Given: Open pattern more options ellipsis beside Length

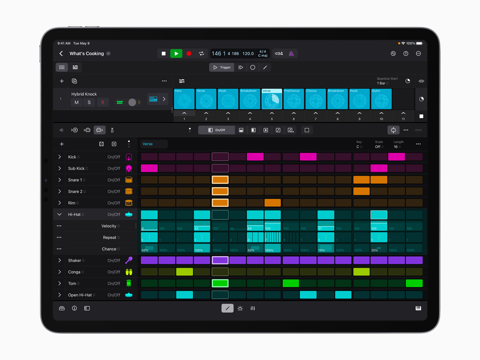Looking at the screenshot, I should click(418, 144).
